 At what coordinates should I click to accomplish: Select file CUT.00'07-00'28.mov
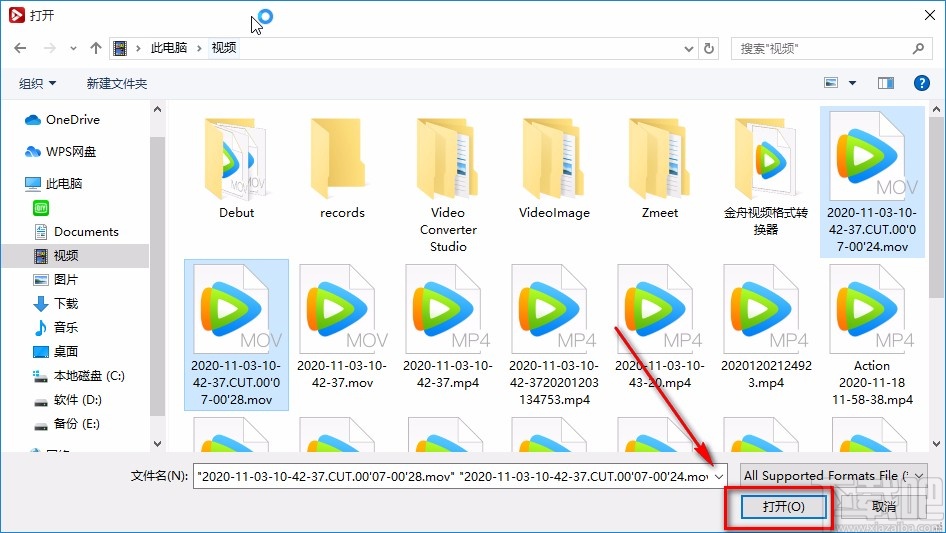[236, 335]
